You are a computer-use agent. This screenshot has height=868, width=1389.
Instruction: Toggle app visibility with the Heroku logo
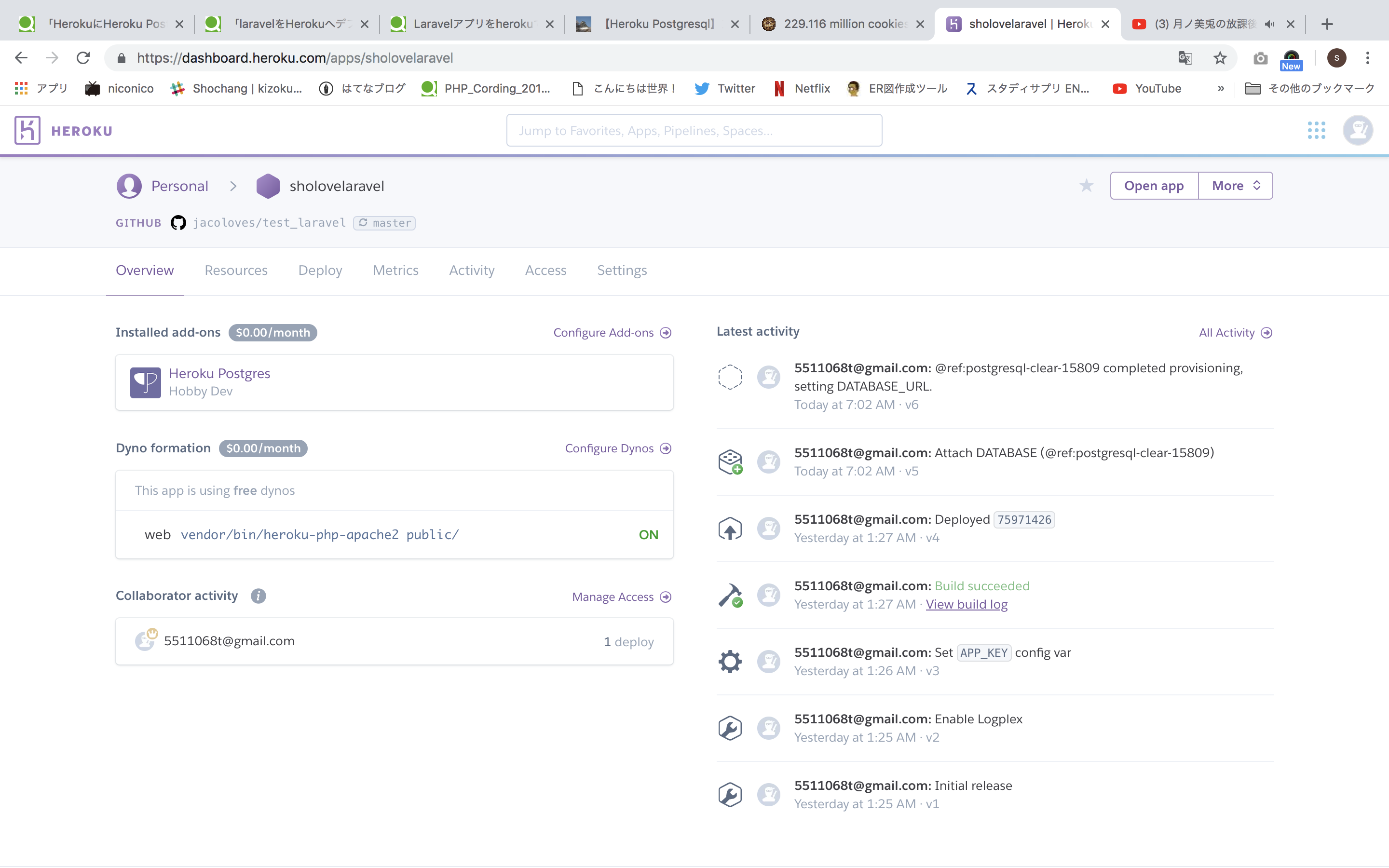(x=27, y=130)
